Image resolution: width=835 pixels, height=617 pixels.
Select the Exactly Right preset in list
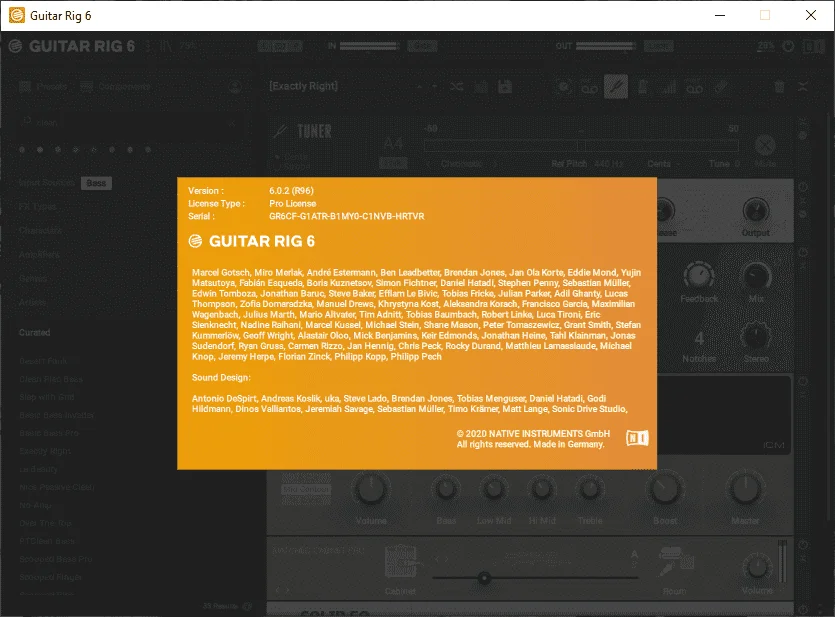pos(45,451)
